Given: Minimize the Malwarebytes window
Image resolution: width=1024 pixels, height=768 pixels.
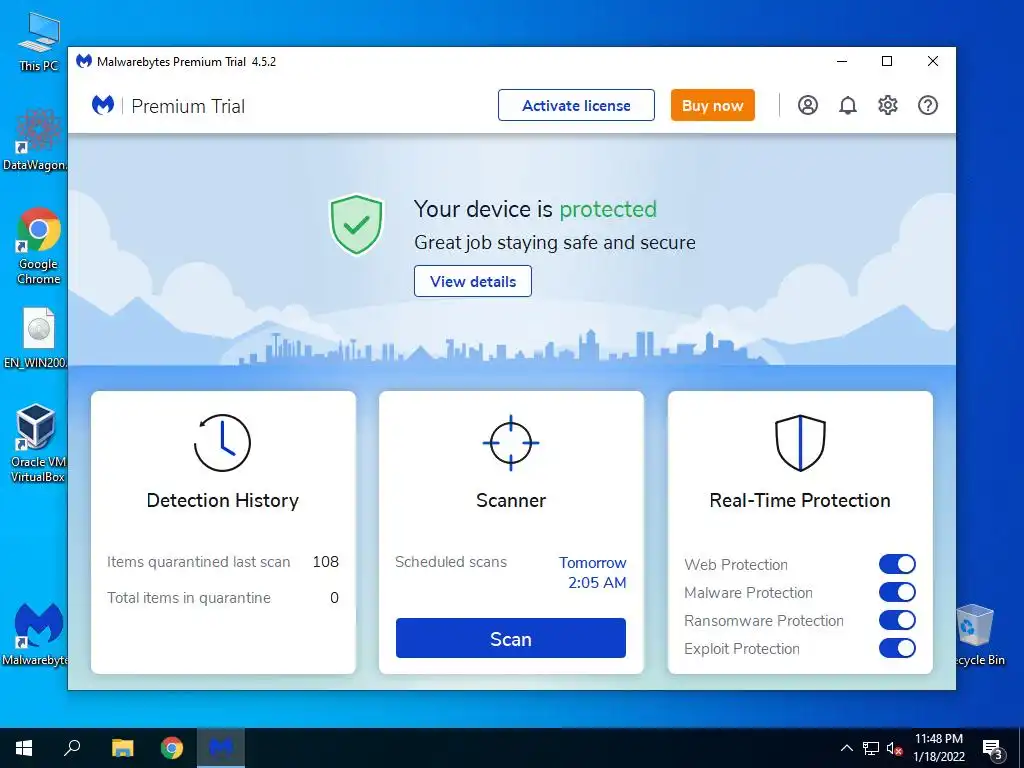Looking at the screenshot, I should pos(842,61).
